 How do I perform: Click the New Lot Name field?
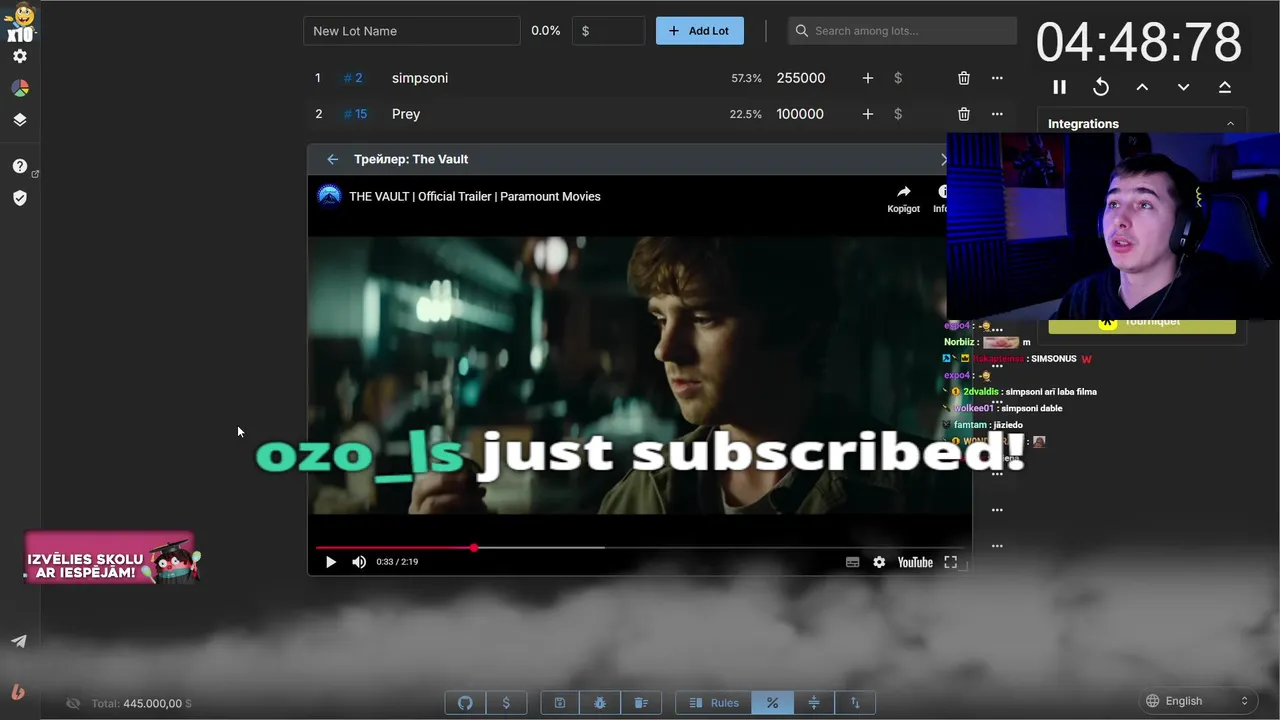[412, 31]
